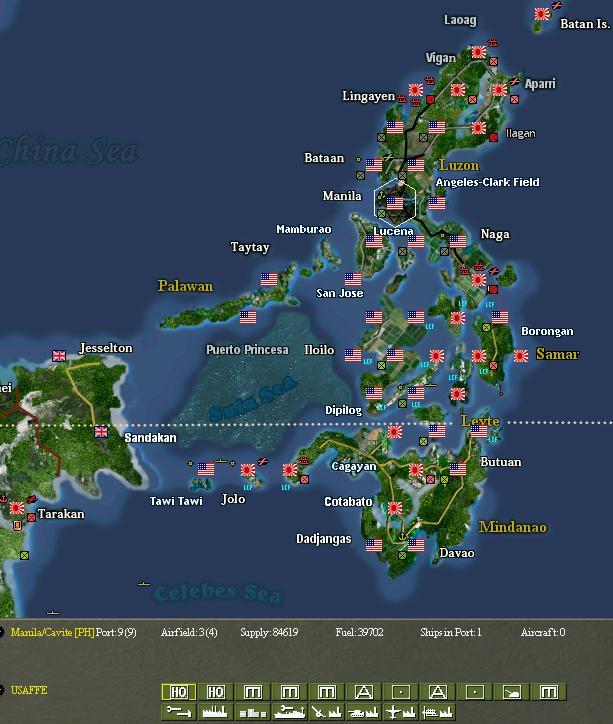Select US flag at Butuan
The width and height of the screenshot is (613, 724).
458,469
